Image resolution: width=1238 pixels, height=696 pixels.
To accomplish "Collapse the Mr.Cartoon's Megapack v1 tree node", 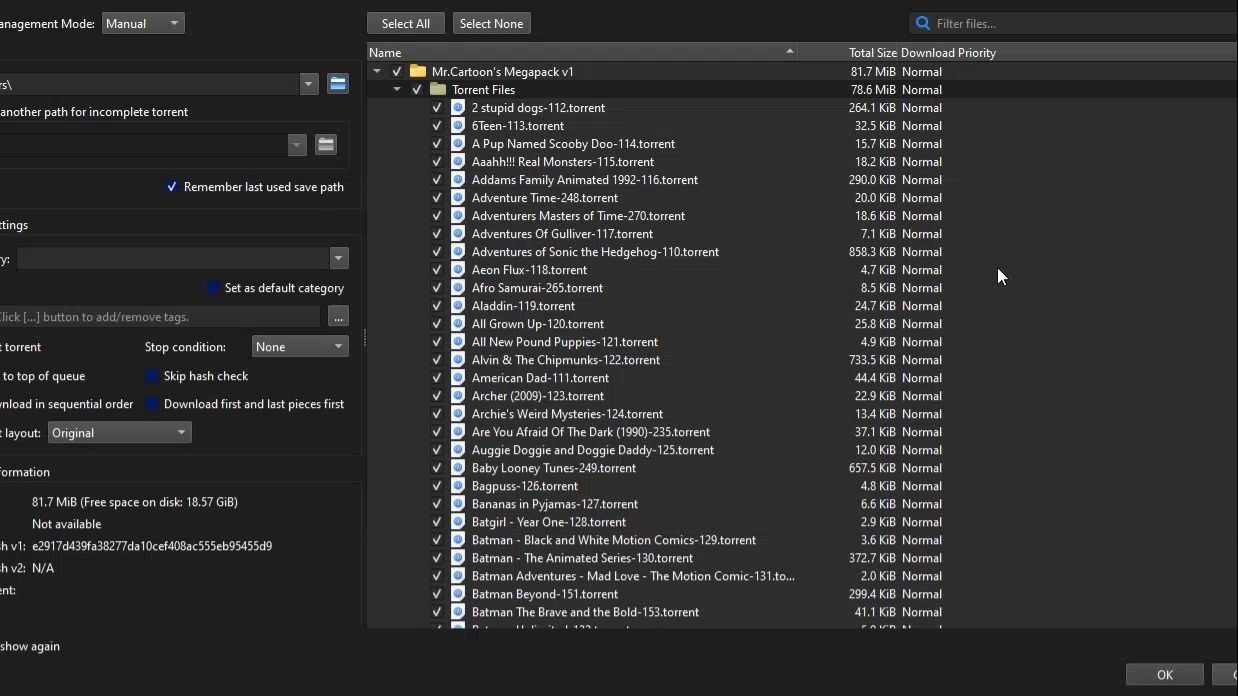I will point(377,71).
